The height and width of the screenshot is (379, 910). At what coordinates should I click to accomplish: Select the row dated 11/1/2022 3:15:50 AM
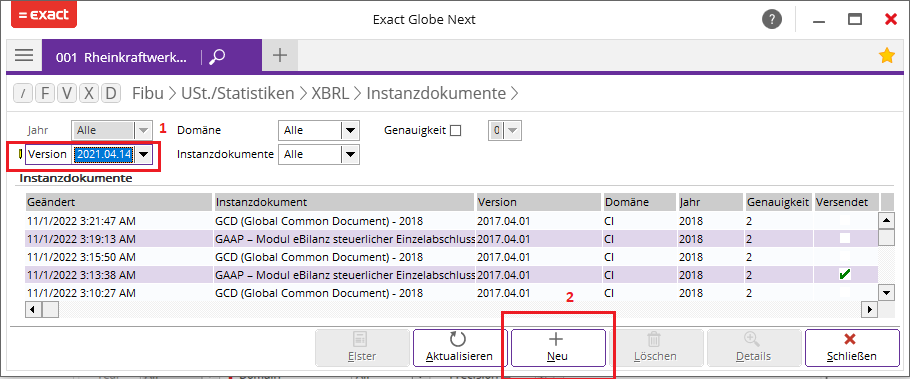(451, 257)
